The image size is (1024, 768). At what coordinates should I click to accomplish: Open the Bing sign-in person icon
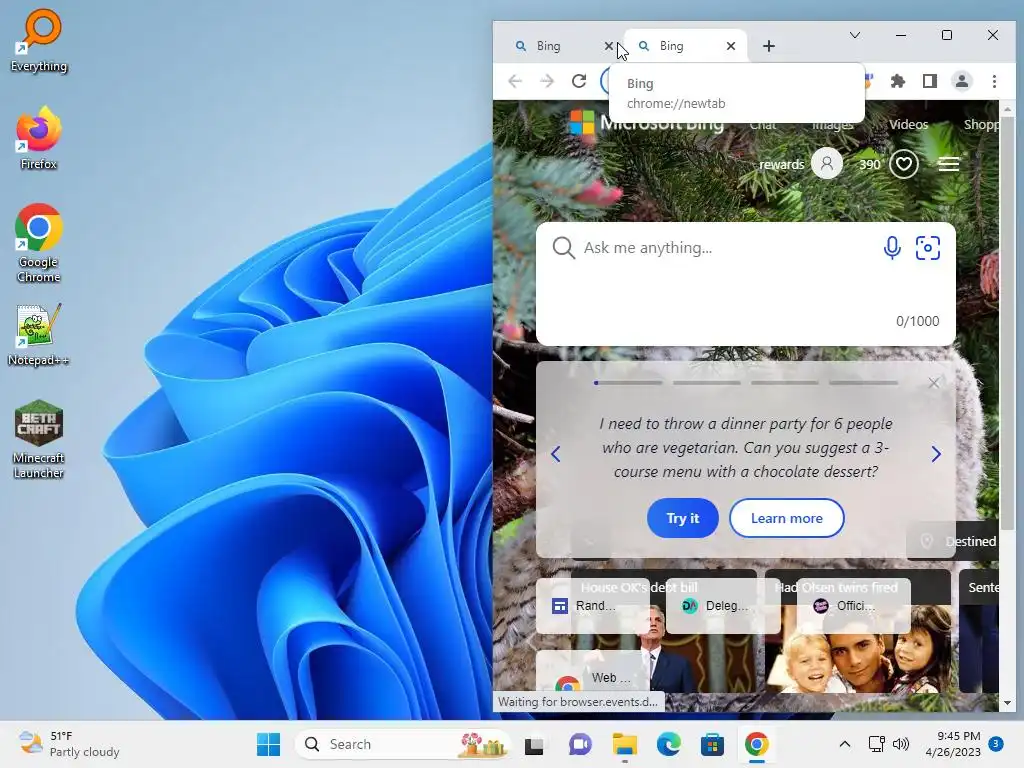[x=827, y=163]
